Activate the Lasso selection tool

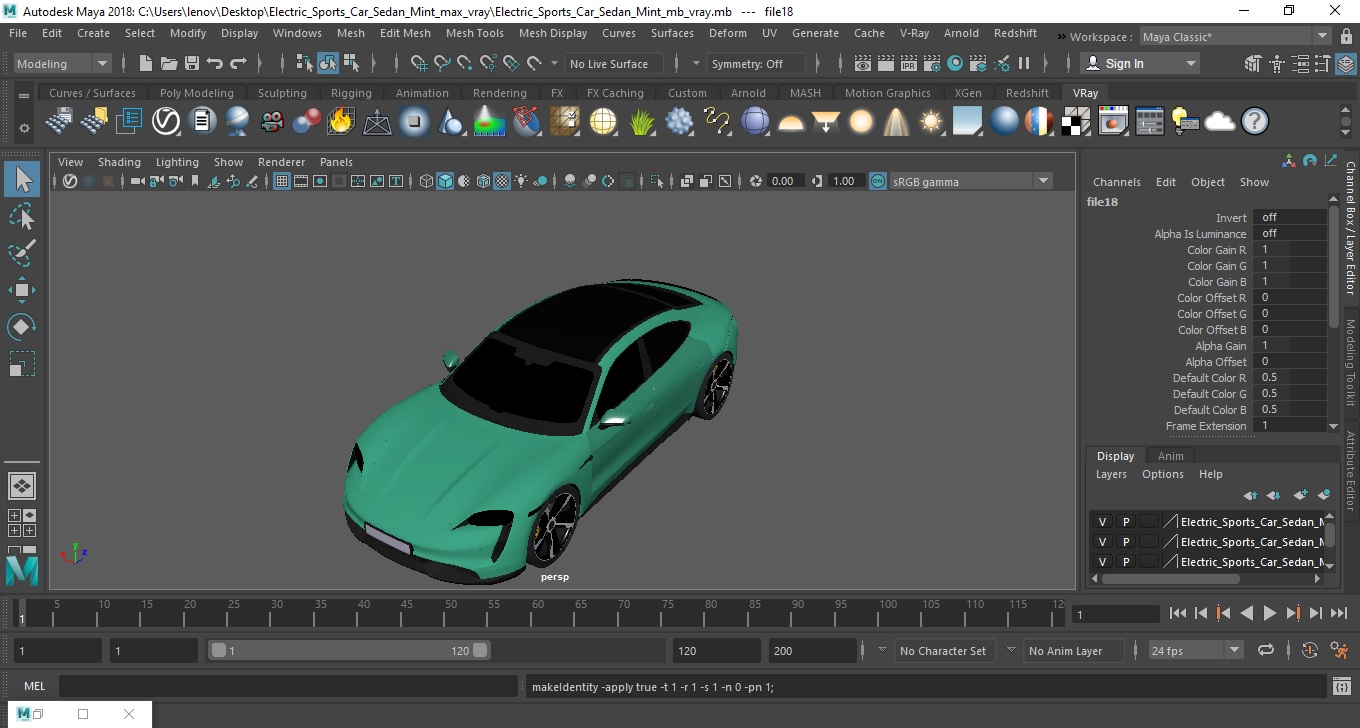pyautogui.click(x=22, y=216)
